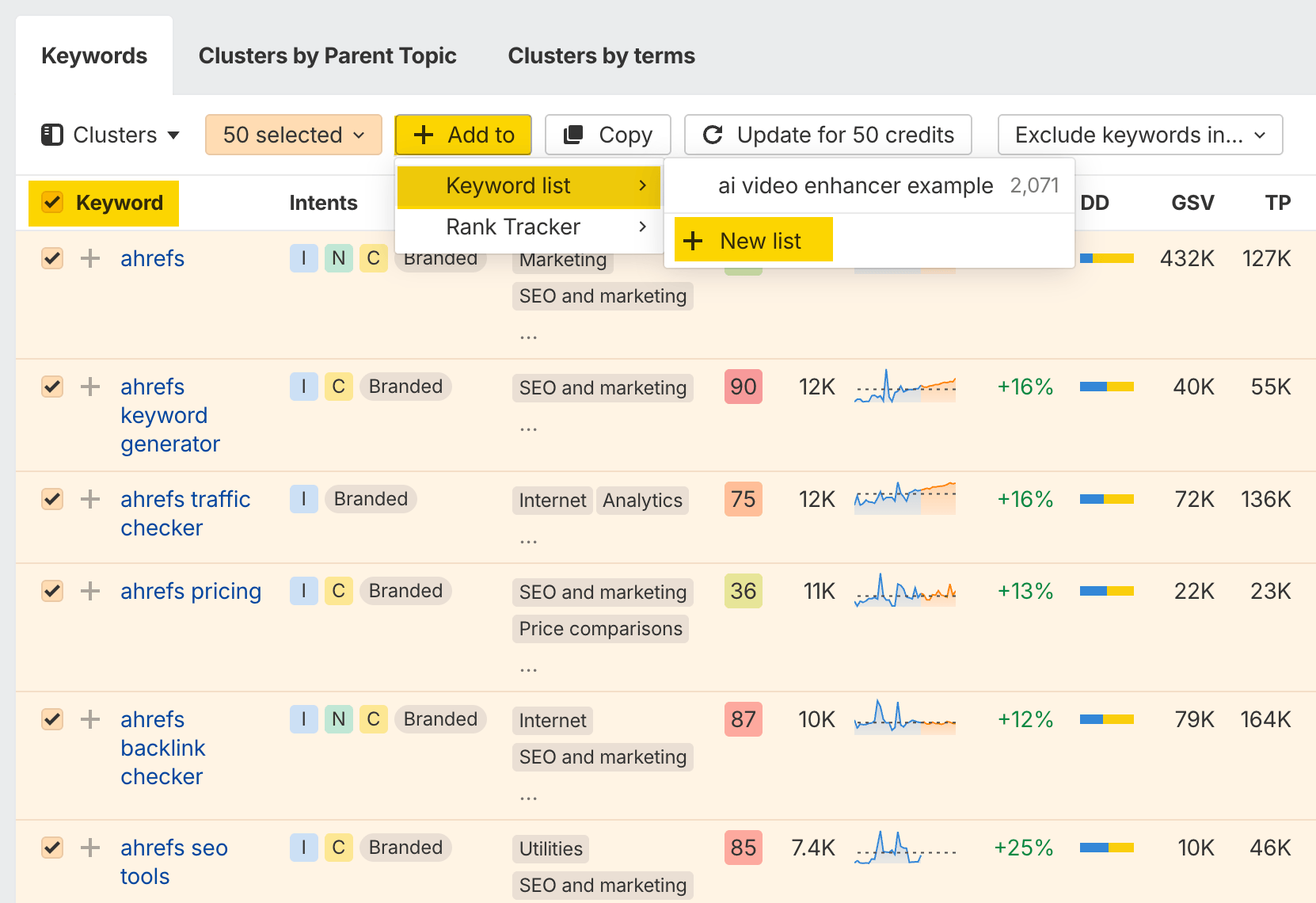
Task: Click the I intent badge for ahrefs pricing
Action: click(304, 591)
